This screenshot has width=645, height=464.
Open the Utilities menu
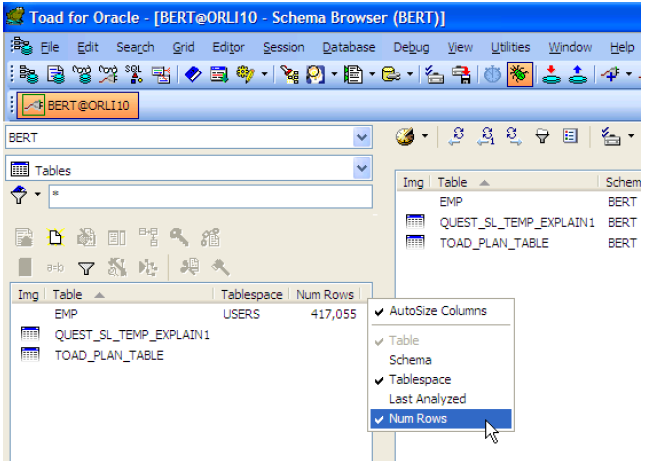point(510,47)
